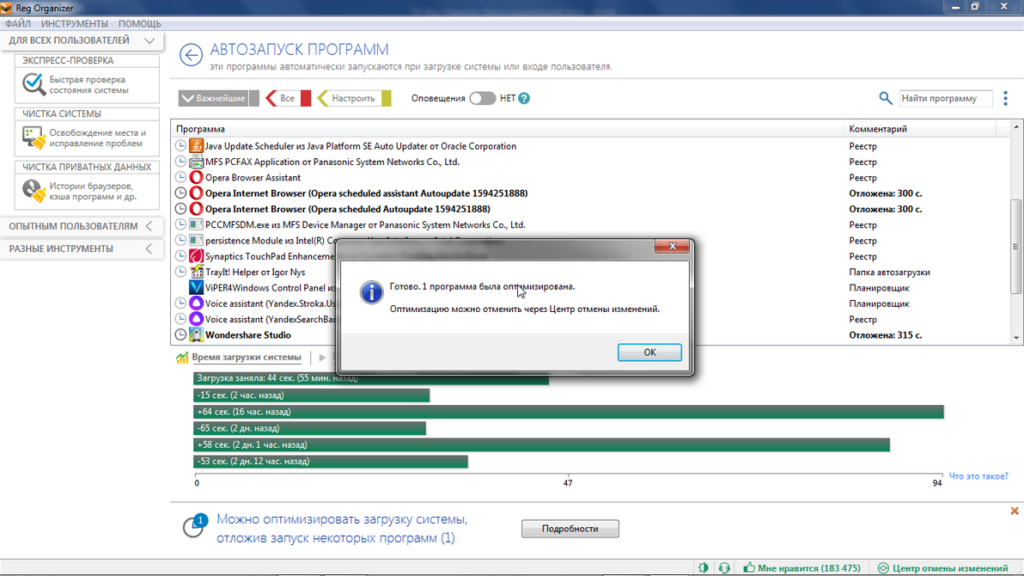The image size is (1024, 576).
Task: Click the +64 сек. boot time bar
Action: point(568,411)
